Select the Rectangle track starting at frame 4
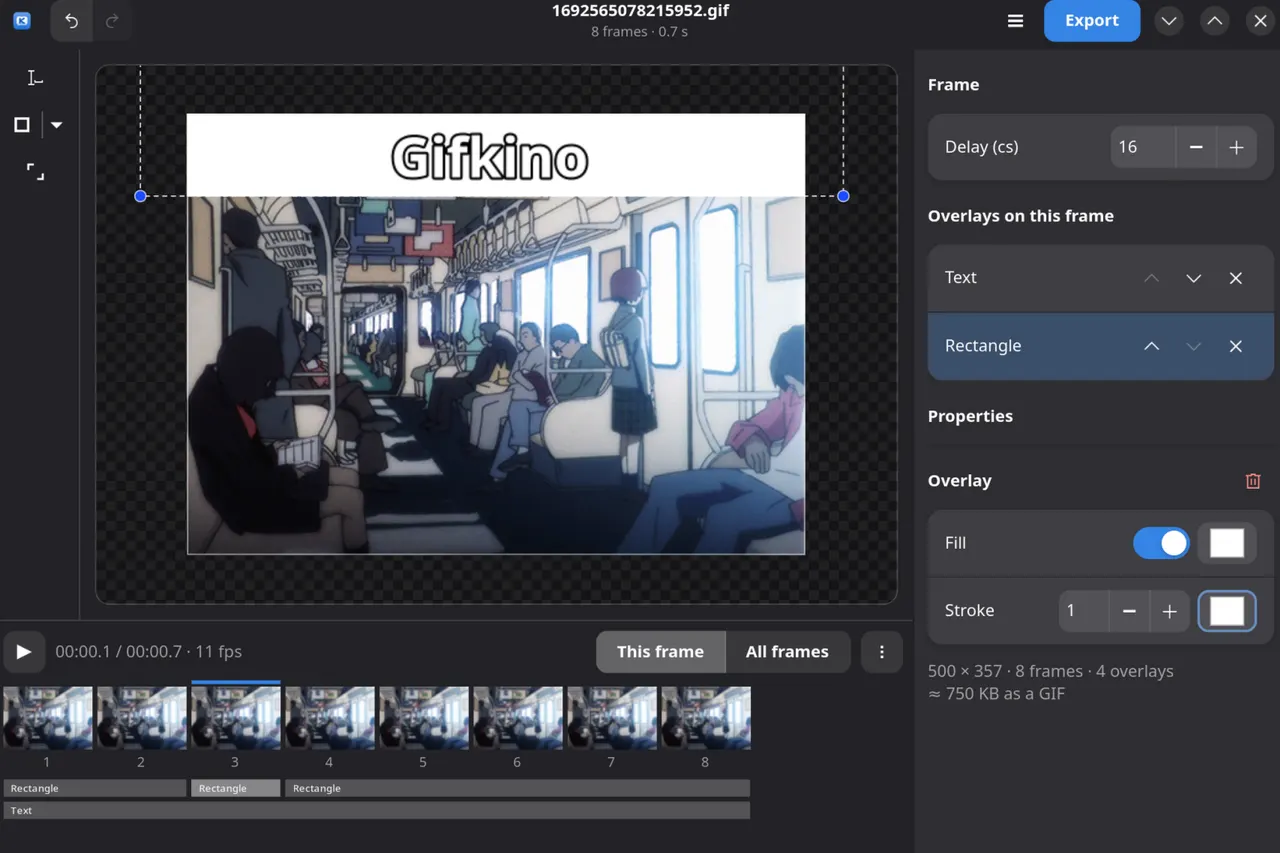This screenshot has height=853, width=1280. (517, 789)
